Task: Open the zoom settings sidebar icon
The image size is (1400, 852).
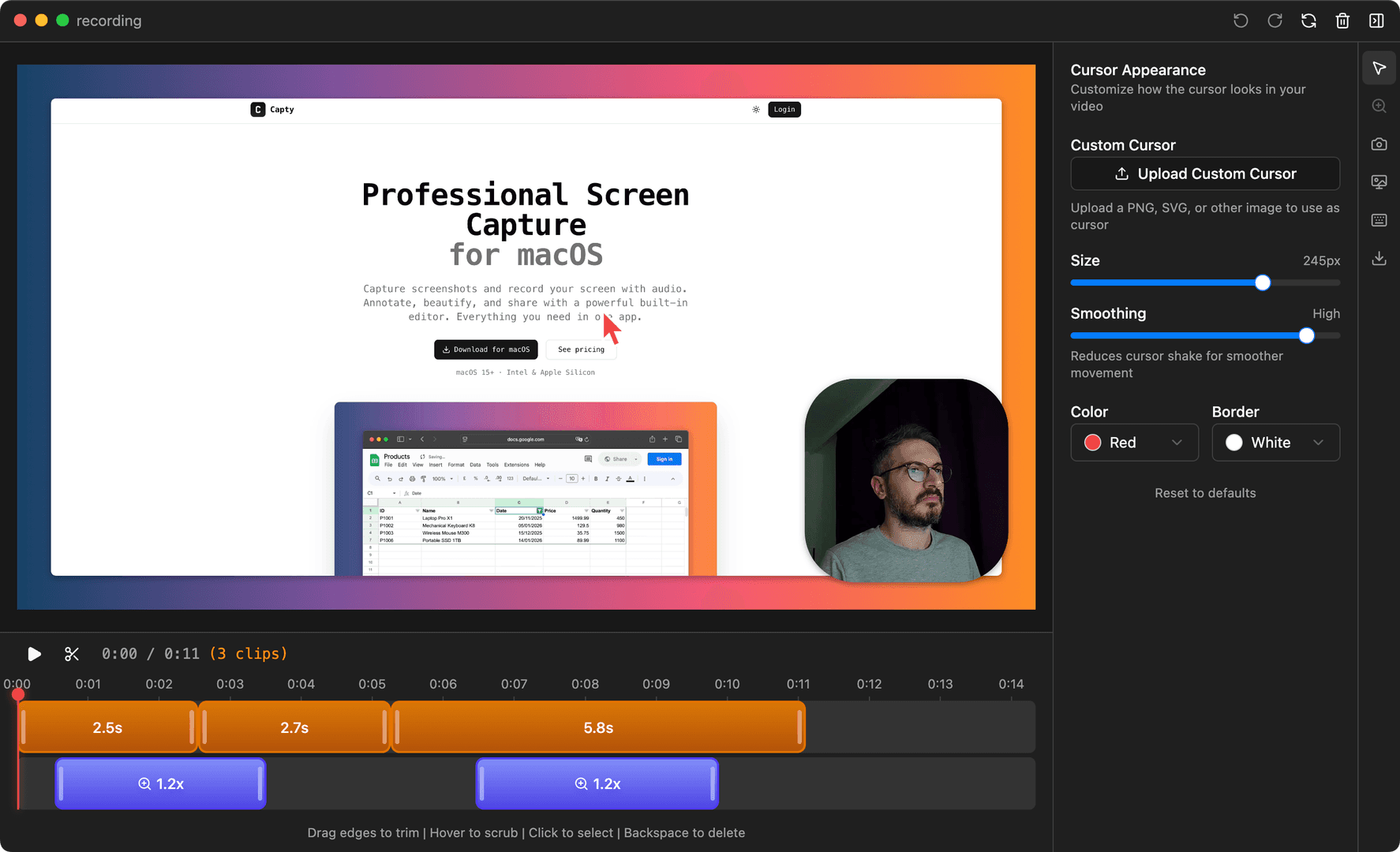Action: click(1379, 106)
